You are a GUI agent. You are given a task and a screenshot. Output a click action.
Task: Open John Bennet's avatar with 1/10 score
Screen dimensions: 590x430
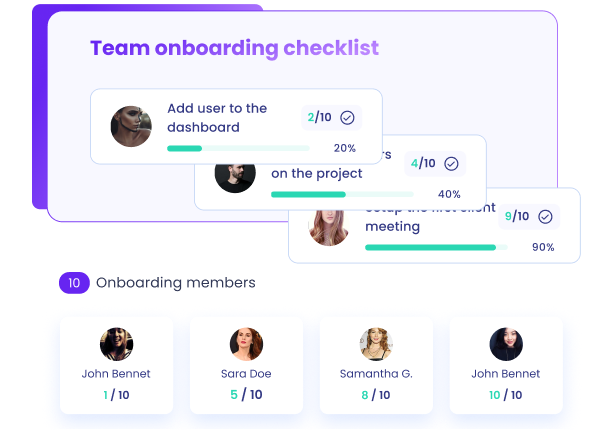coord(116,344)
